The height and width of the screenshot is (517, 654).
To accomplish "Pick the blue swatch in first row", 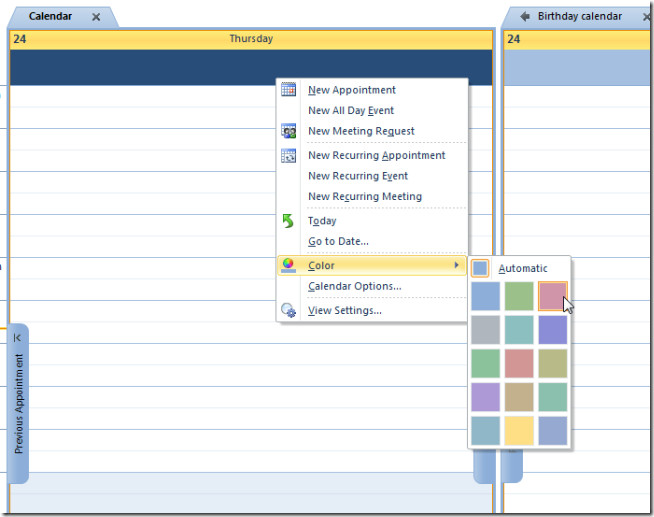I will tap(485, 296).
